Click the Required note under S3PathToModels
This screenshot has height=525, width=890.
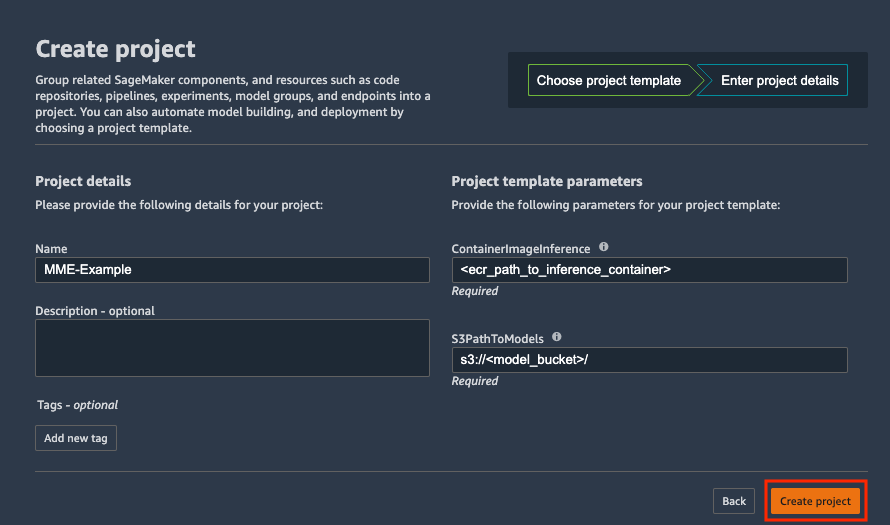[x=475, y=381]
